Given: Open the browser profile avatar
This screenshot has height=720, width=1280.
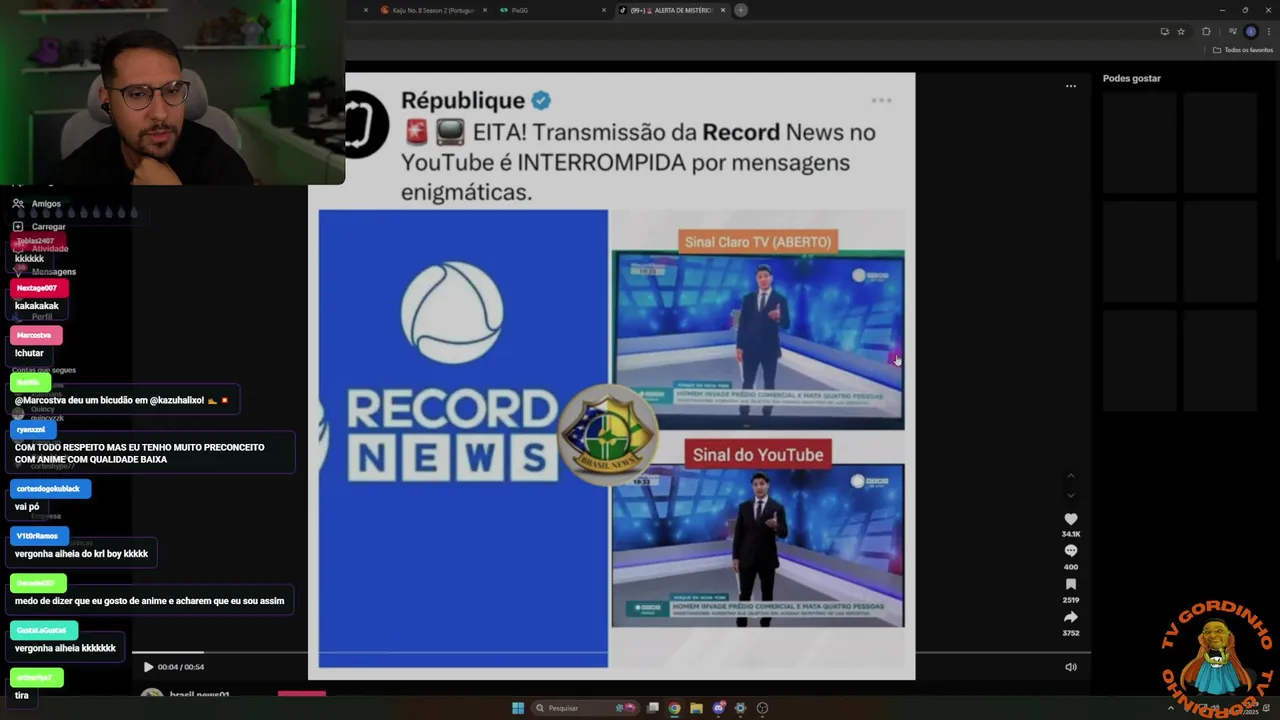Looking at the screenshot, I should click(1251, 31).
